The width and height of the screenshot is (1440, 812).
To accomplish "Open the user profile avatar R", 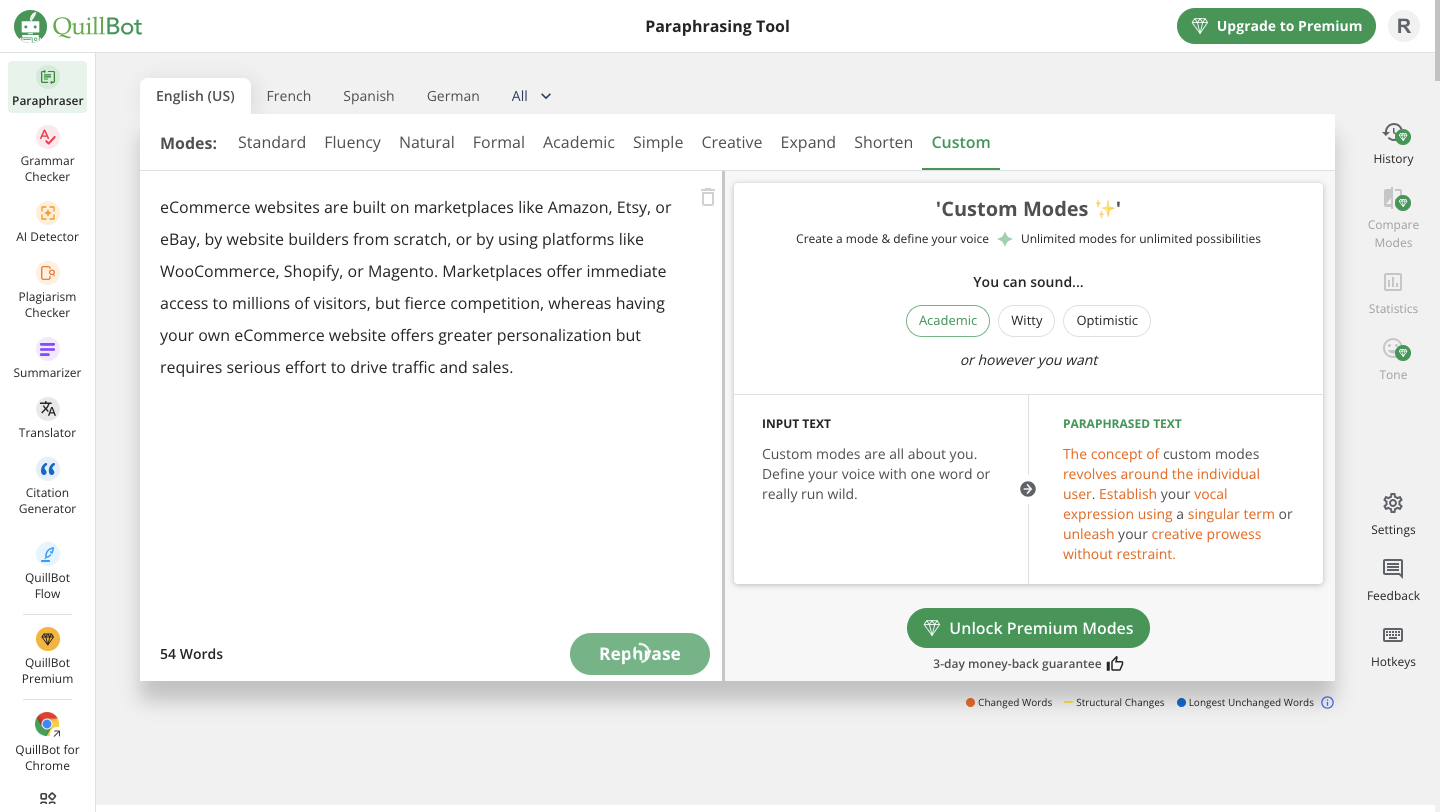I will tap(1404, 26).
